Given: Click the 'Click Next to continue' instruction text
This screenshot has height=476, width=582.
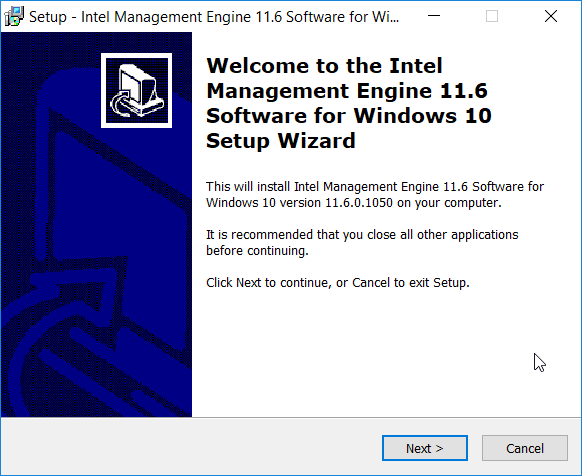Looking at the screenshot, I should click(338, 283).
